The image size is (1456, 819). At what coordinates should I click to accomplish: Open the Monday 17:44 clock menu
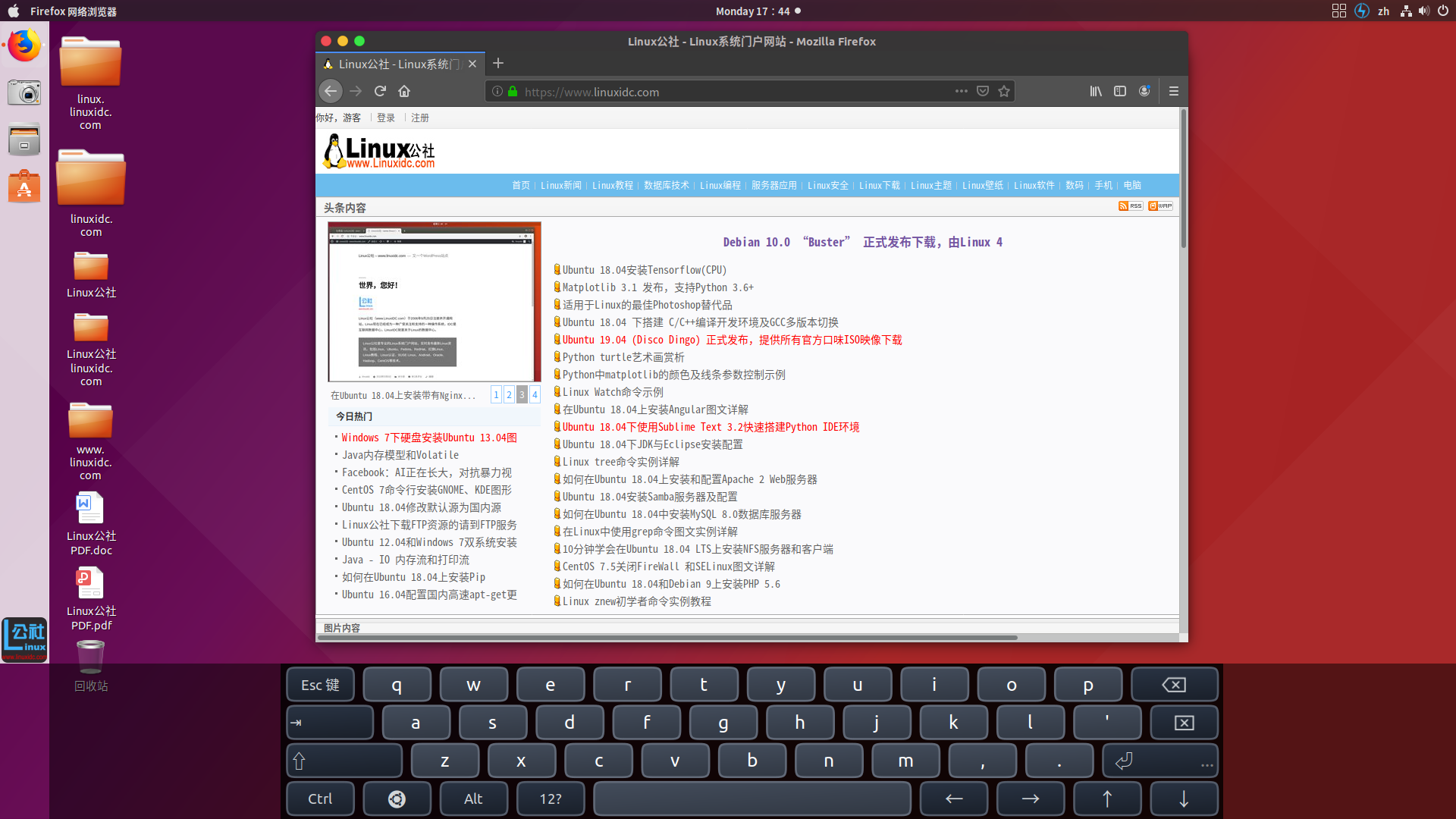click(758, 11)
